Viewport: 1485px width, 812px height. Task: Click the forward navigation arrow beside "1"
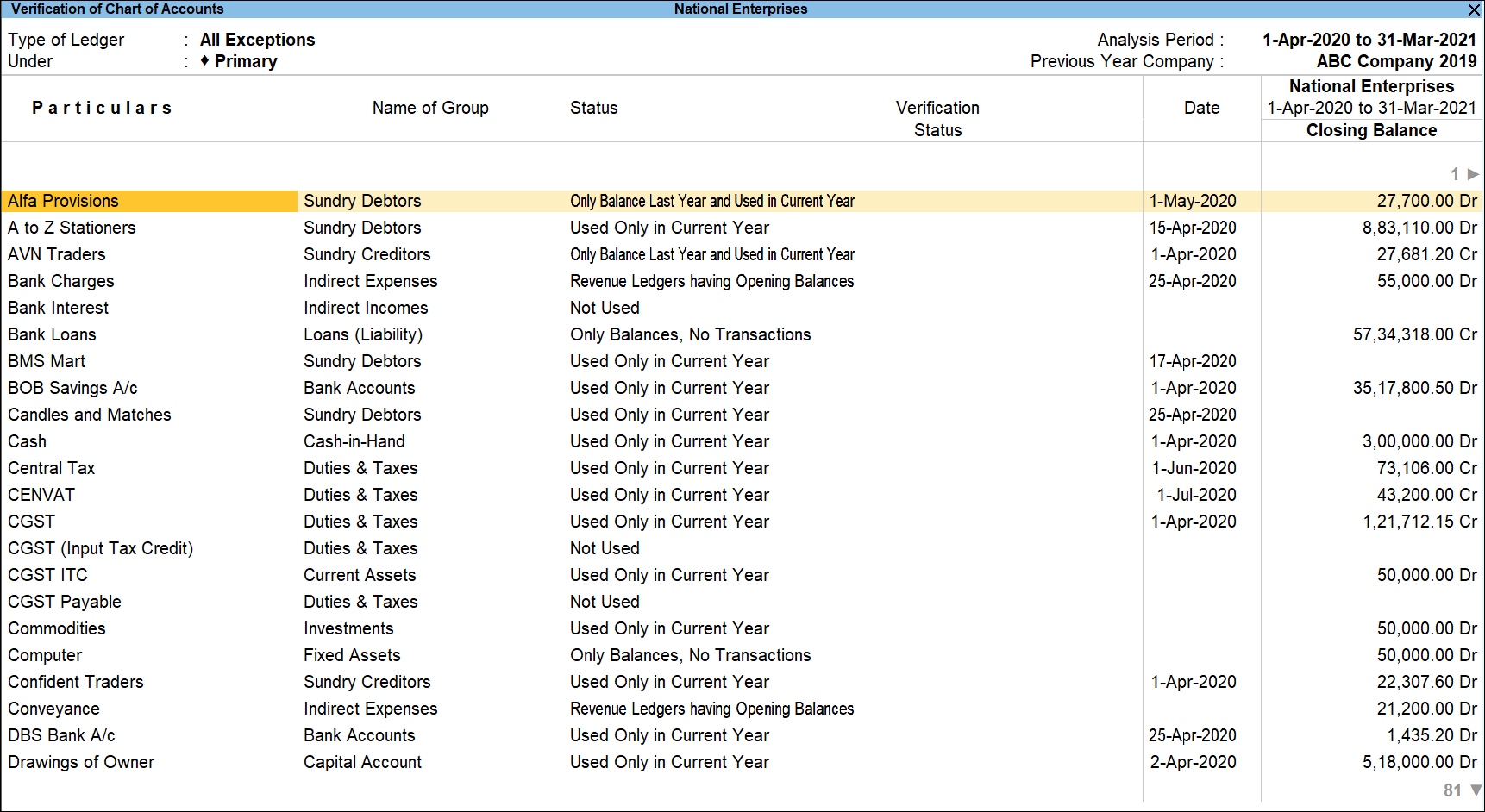(x=1469, y=173)
